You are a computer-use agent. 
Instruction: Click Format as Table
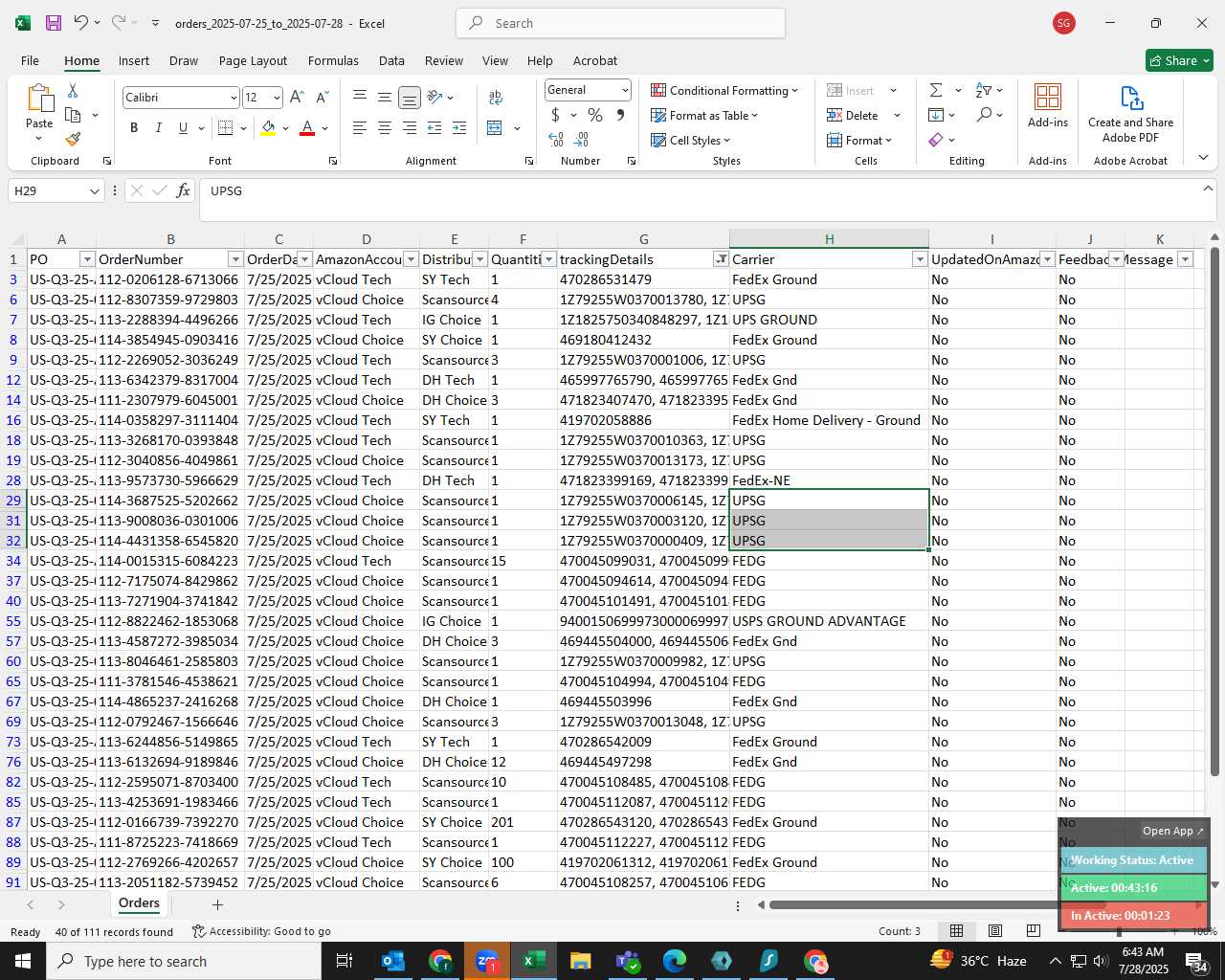[704, 115]
